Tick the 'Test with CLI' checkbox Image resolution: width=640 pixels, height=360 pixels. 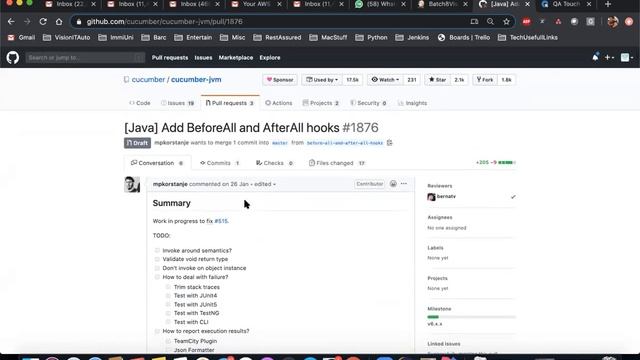tap(168, 322)
